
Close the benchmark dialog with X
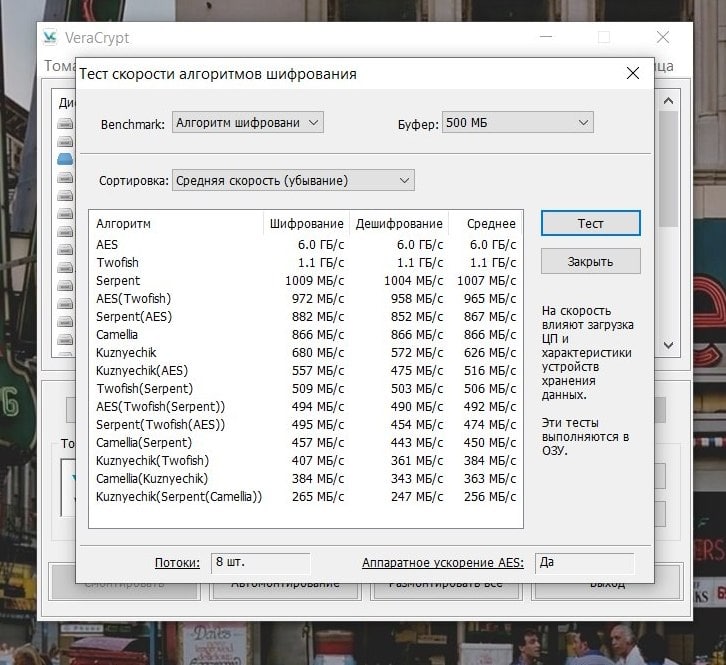click(x=632, y=73)
